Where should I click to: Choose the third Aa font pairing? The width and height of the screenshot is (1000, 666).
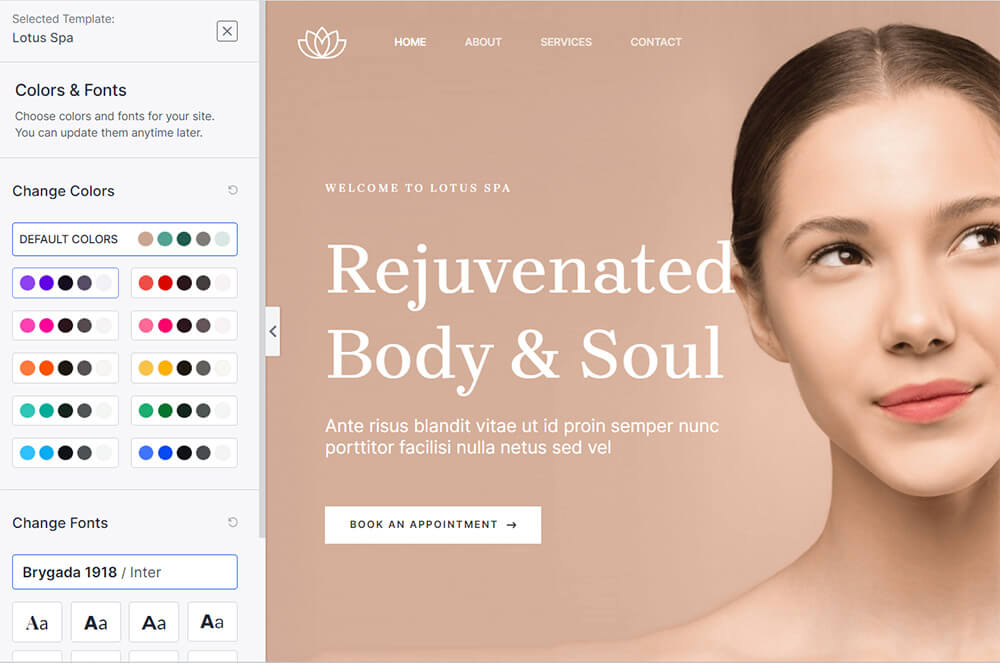tap(154, 622)
